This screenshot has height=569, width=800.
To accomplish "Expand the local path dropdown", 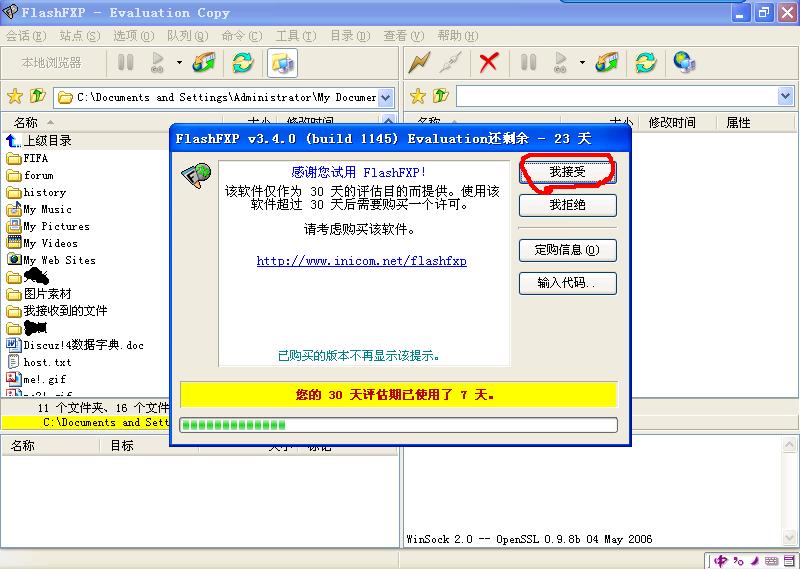I will coord(386,97).
